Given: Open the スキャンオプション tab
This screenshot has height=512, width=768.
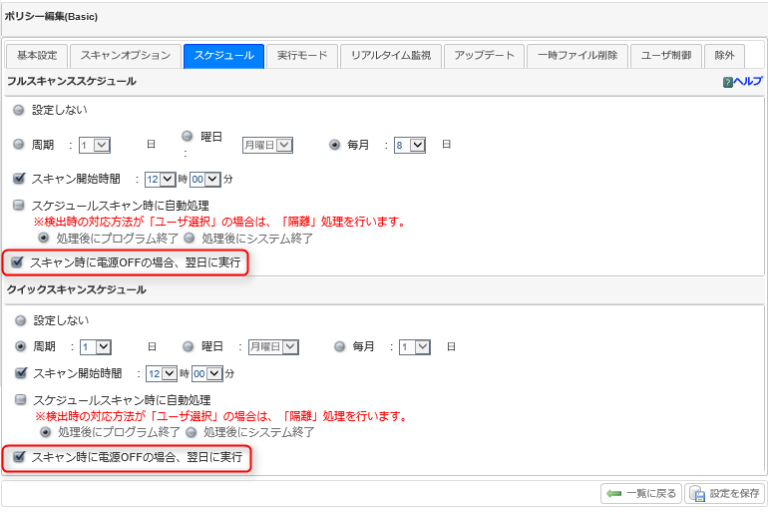Looking at the screenshot, I should [125, 56].
